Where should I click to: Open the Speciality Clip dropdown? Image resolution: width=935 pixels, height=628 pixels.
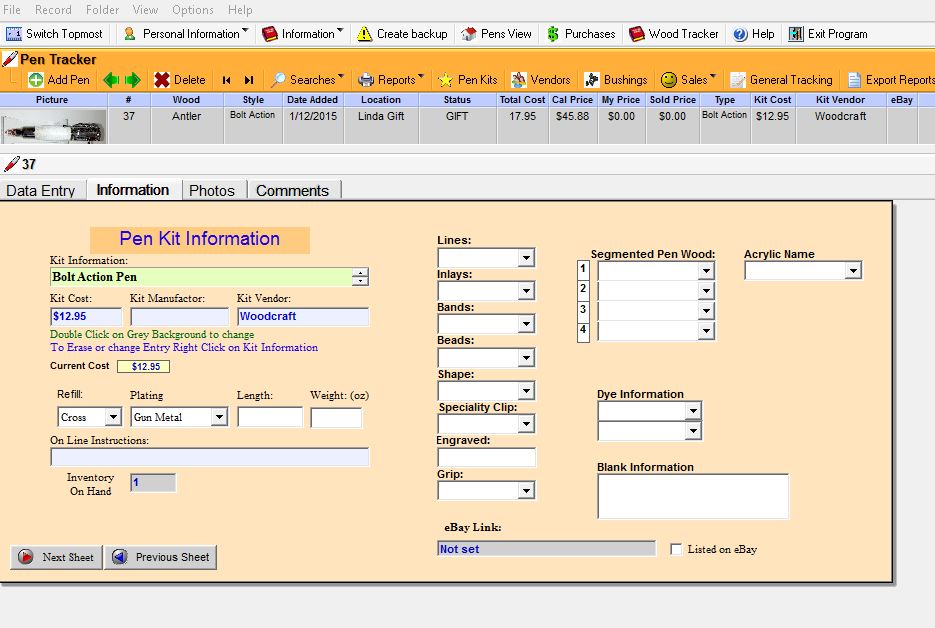(x=526, y=424)
